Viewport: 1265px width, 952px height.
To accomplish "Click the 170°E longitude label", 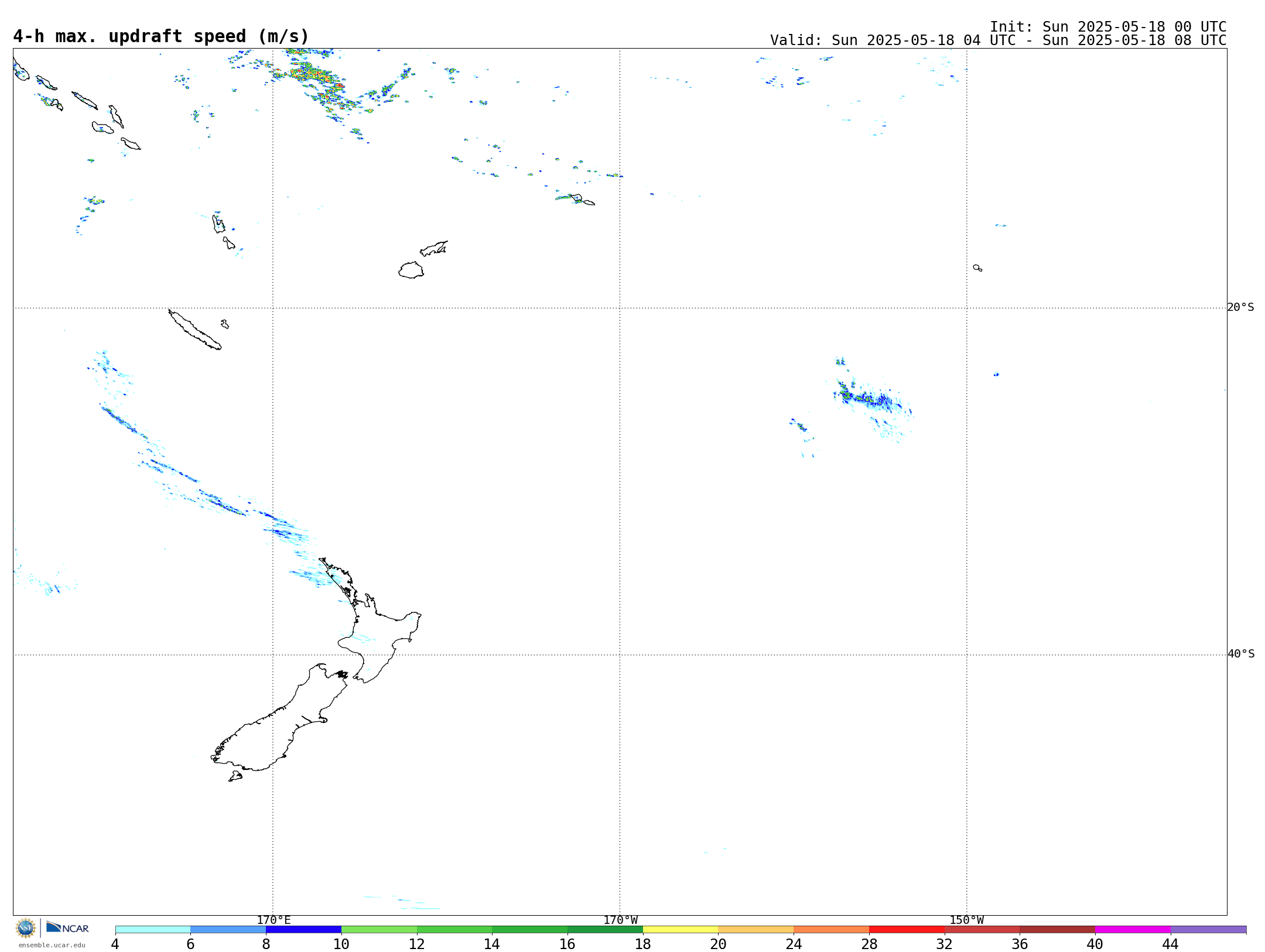I will [x=273, y=920].
